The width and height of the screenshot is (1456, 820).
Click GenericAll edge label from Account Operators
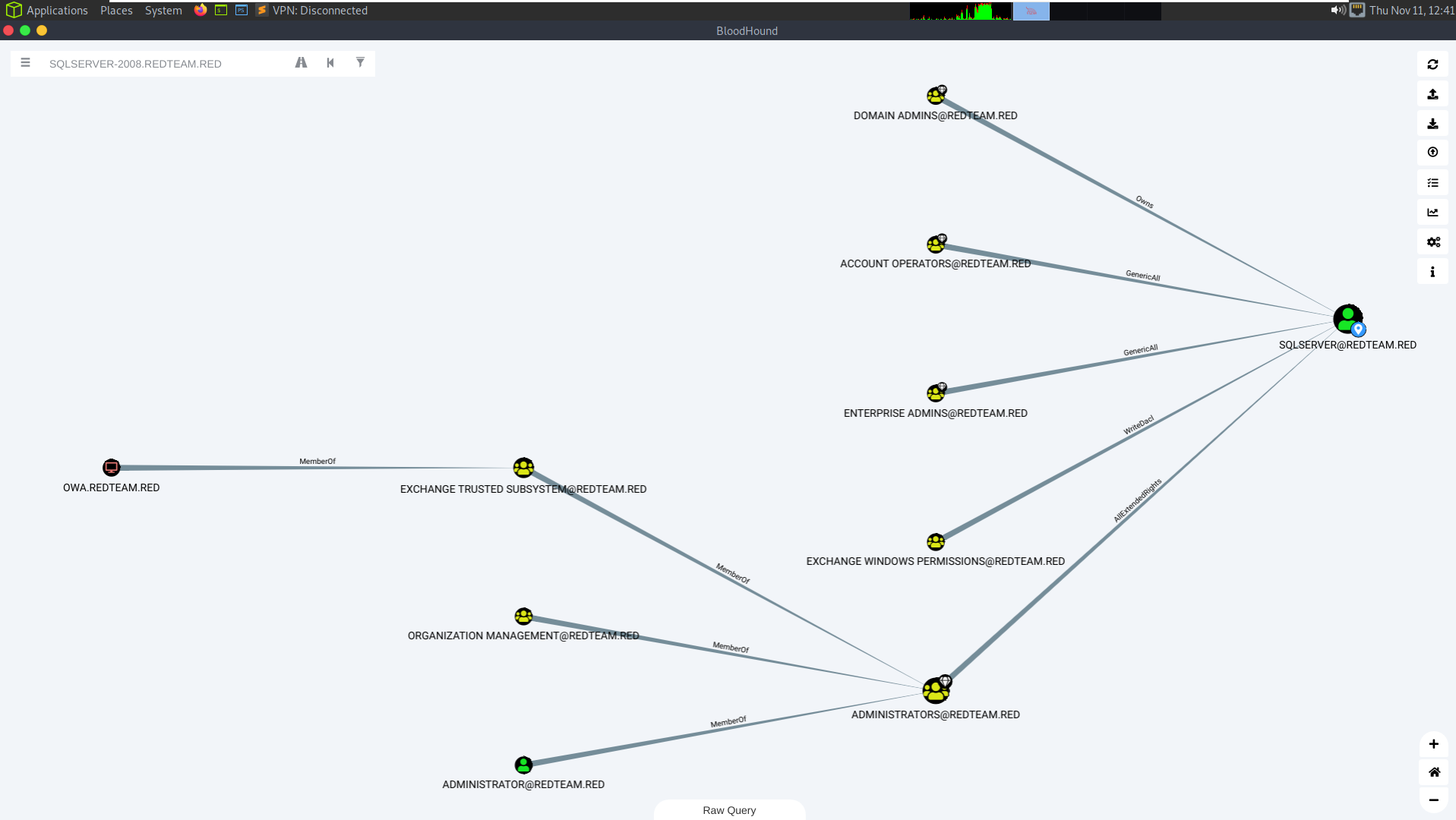[x=1143, y=276]
